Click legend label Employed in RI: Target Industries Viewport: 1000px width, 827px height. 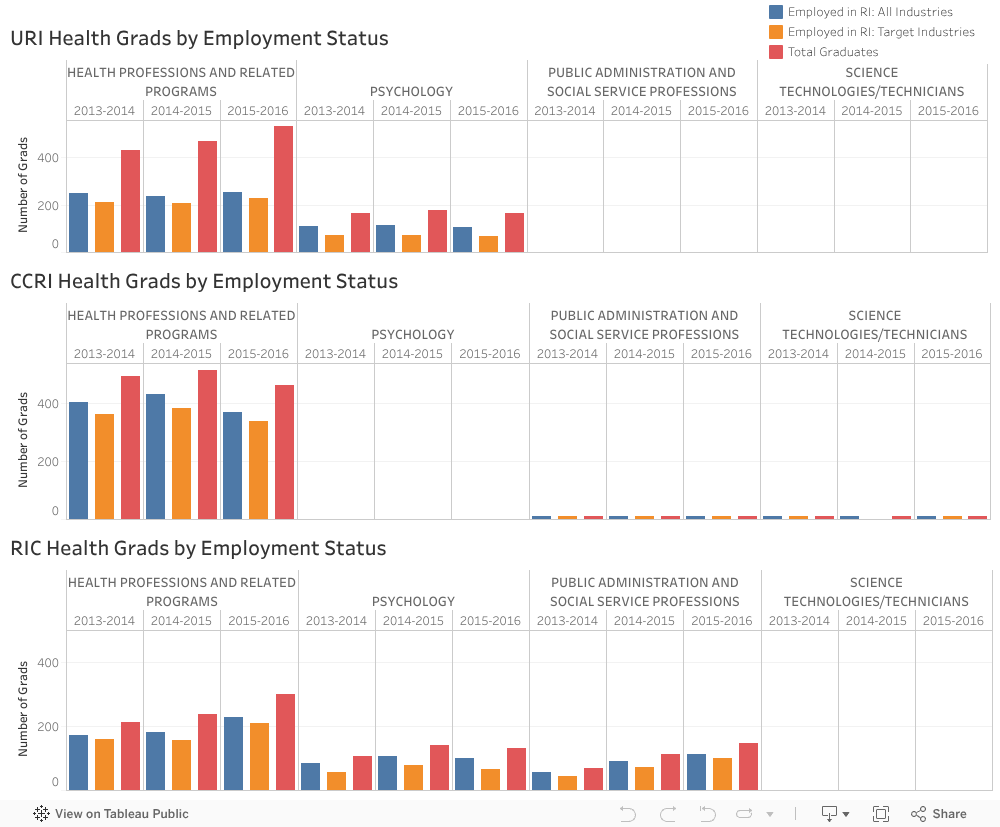[881, 32]
